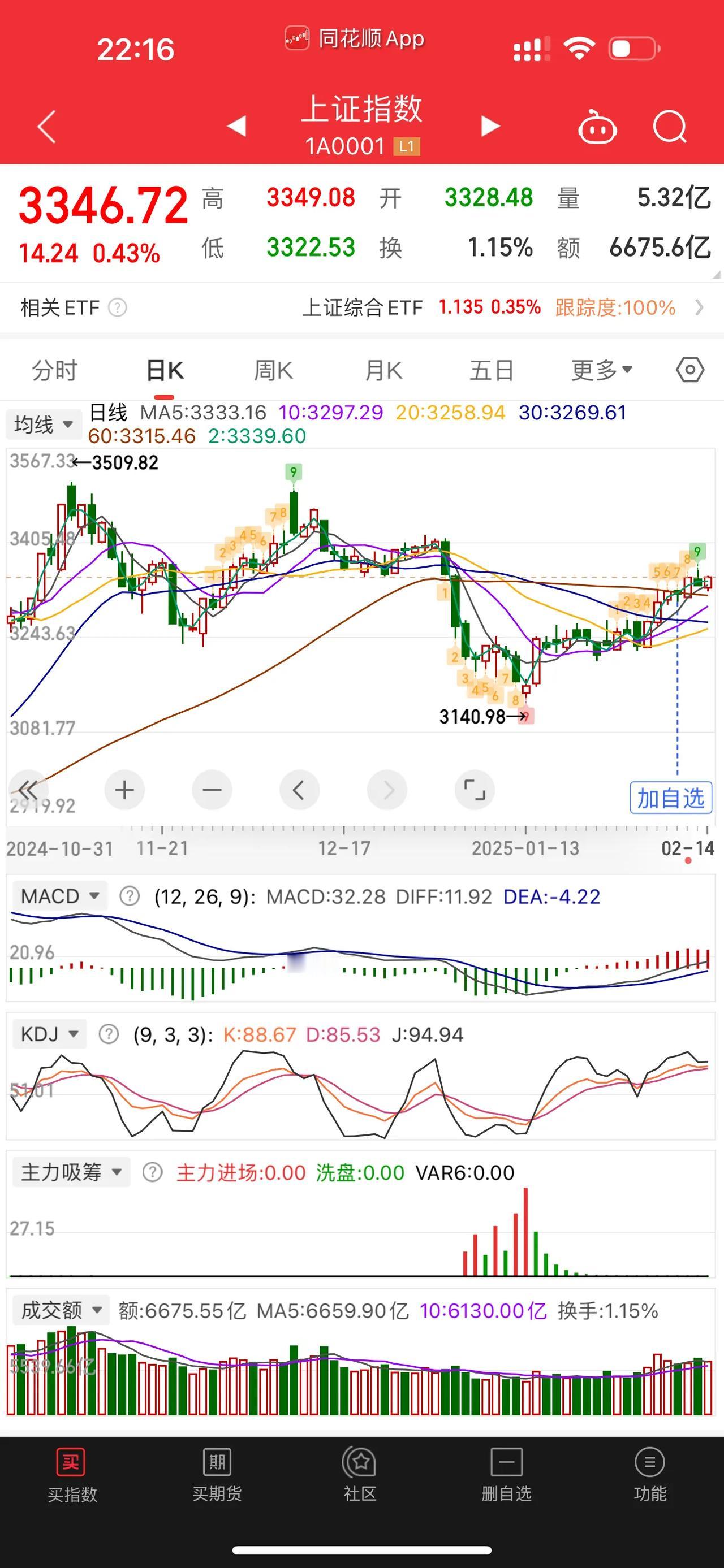The image size is (724, 1568).
Task: Tap 60:3315.46 moving average value
Action: tap(142, 436)
